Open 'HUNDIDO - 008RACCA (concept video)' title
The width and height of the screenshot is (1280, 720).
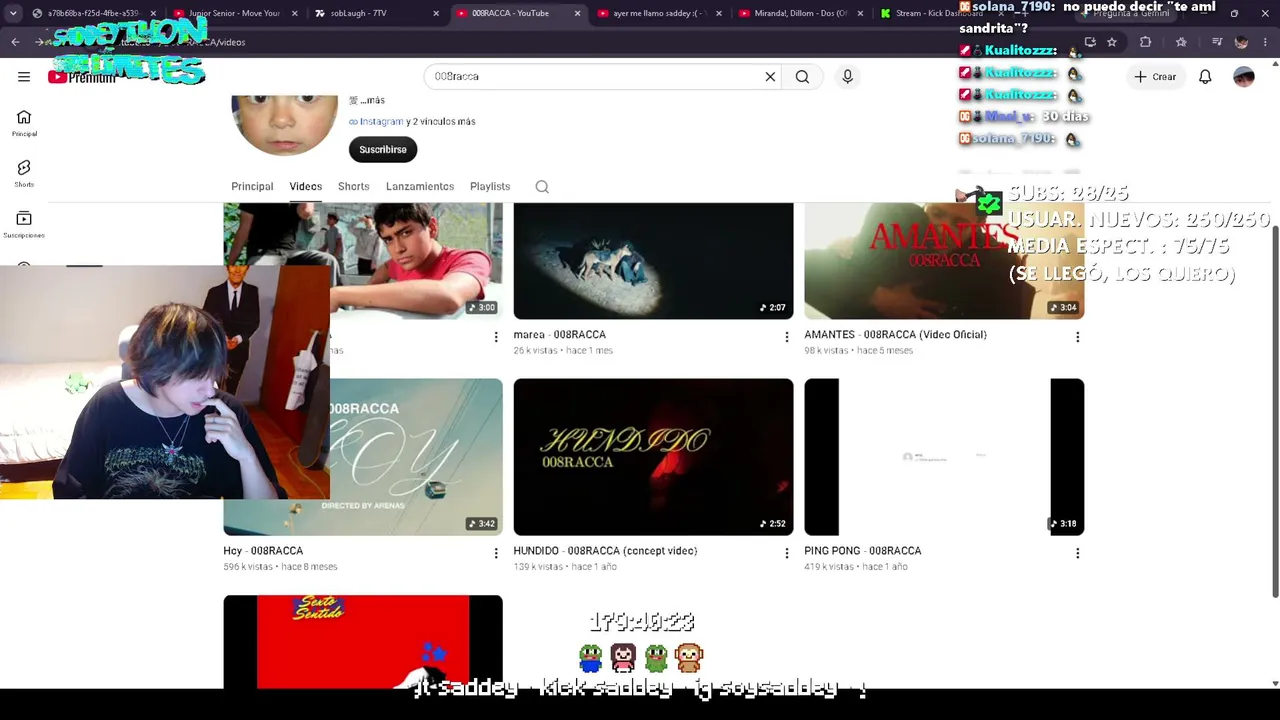(605, 551)
